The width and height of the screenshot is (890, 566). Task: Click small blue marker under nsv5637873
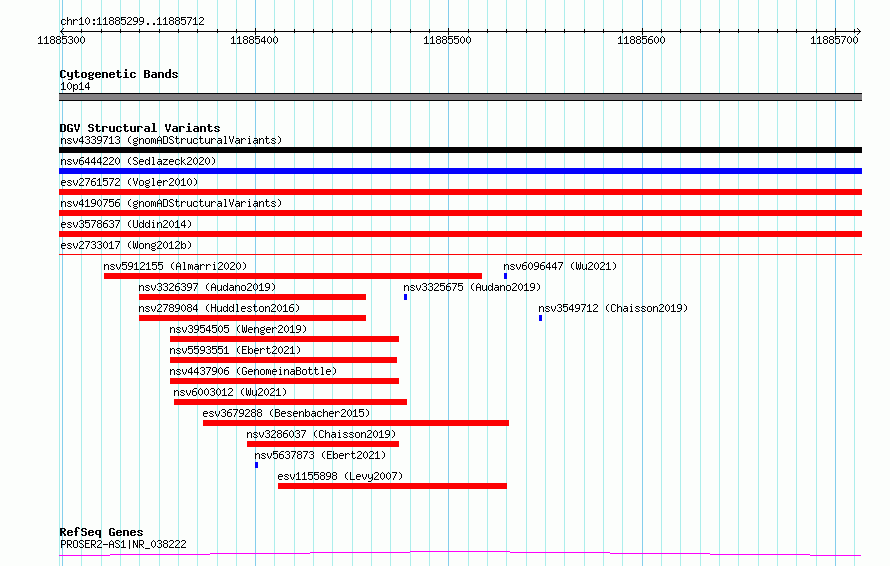(257, 465)
